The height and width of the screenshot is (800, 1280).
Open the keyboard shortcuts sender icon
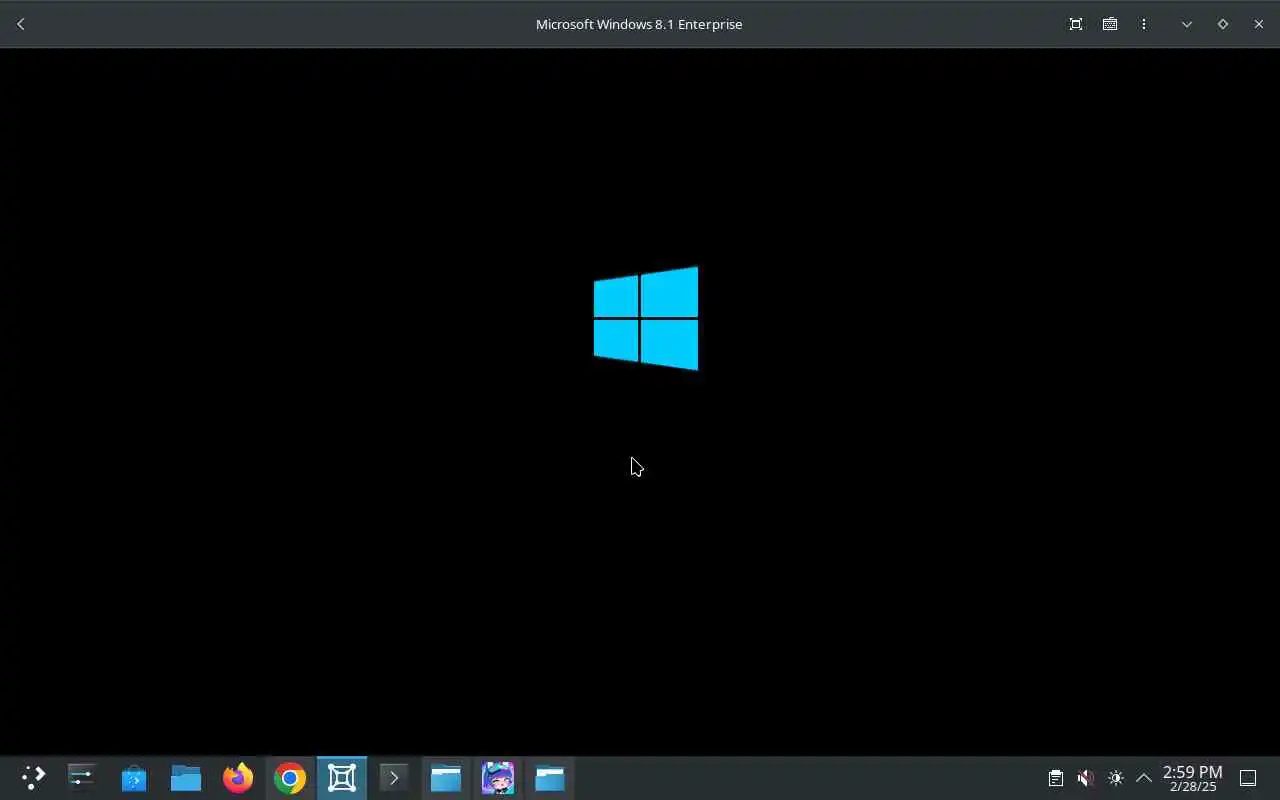point(1110,24)
